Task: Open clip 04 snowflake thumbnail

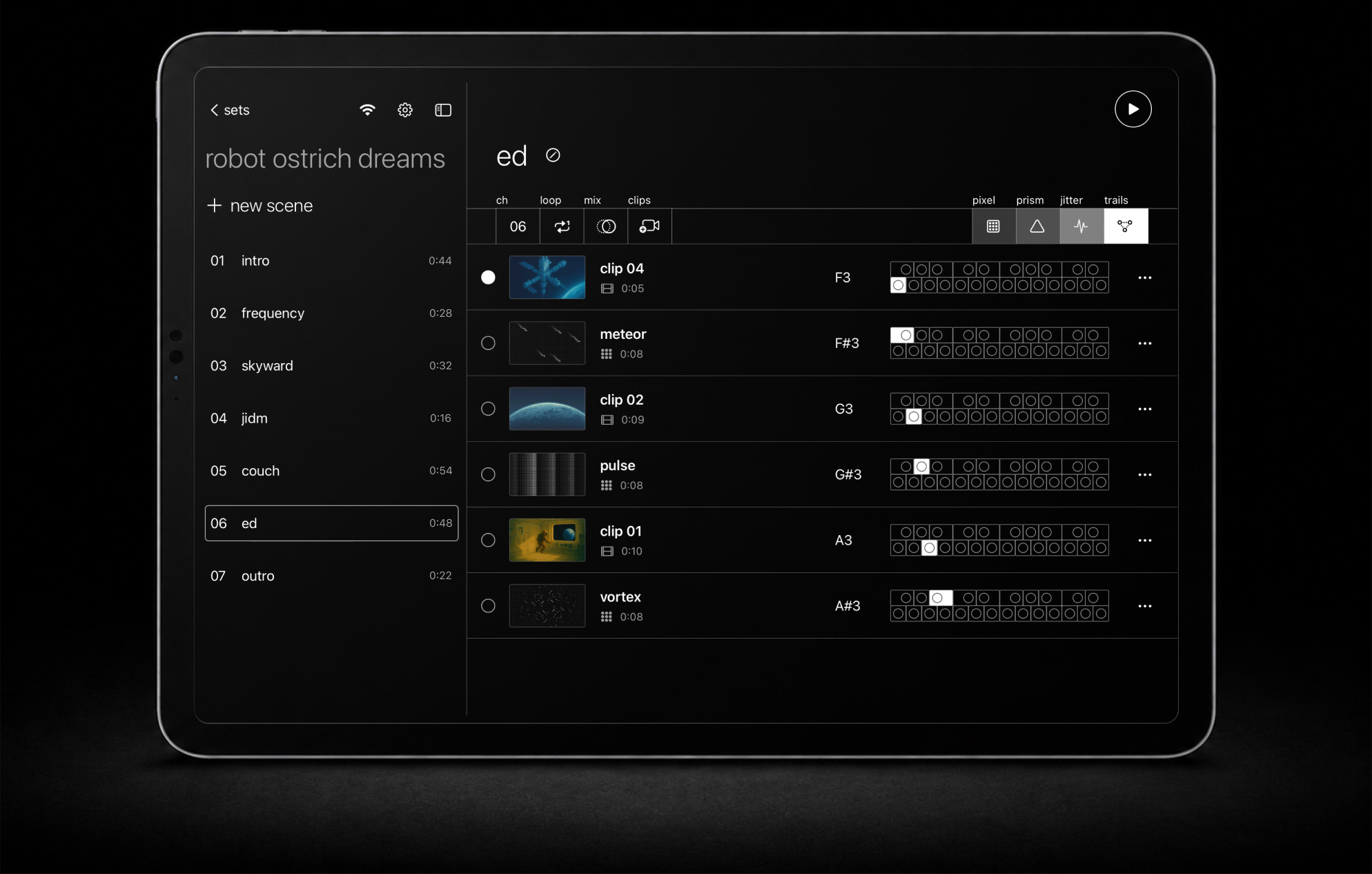Action: 547,277
